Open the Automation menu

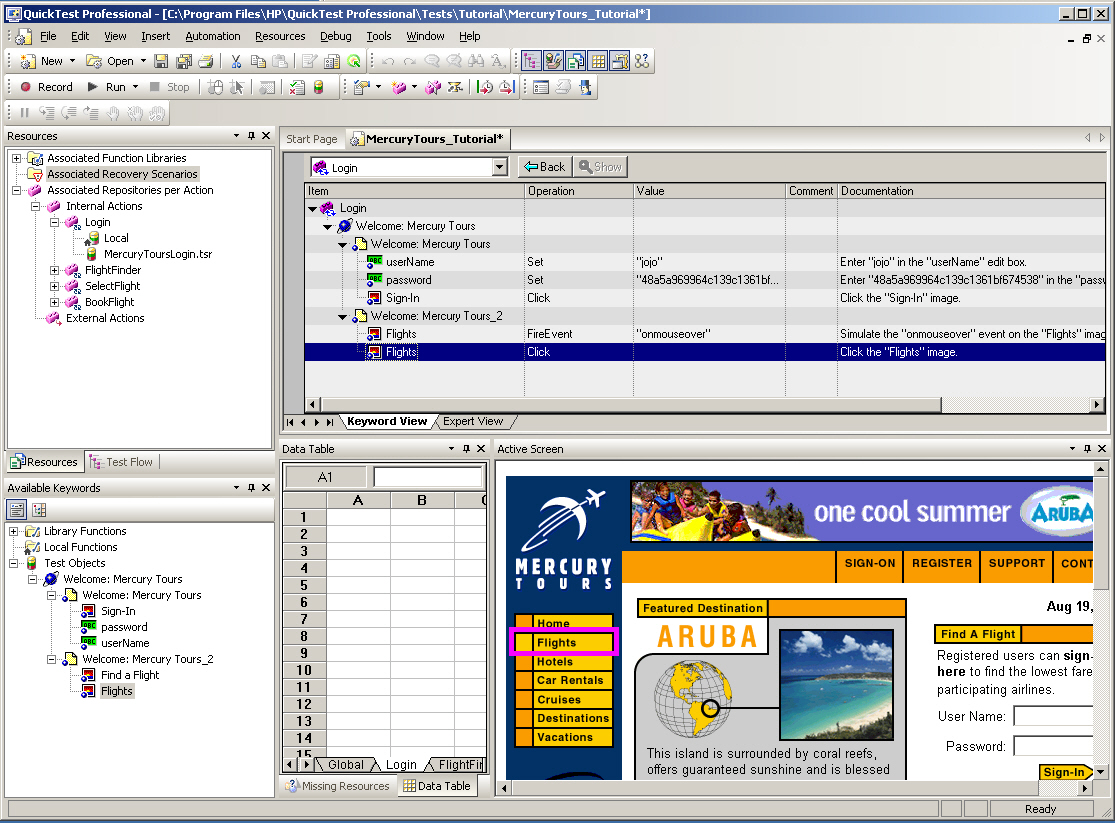click(212, 36)
